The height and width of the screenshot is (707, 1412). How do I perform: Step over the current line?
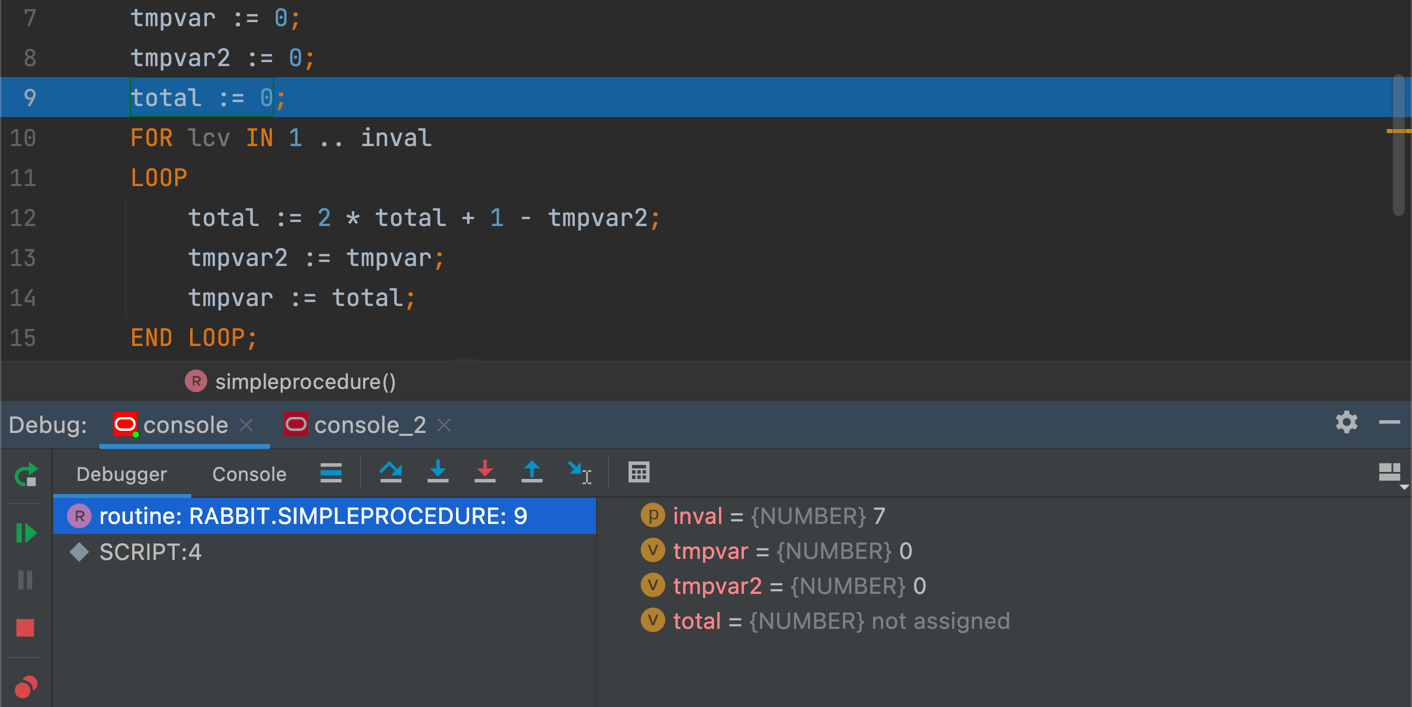(390, 472)
